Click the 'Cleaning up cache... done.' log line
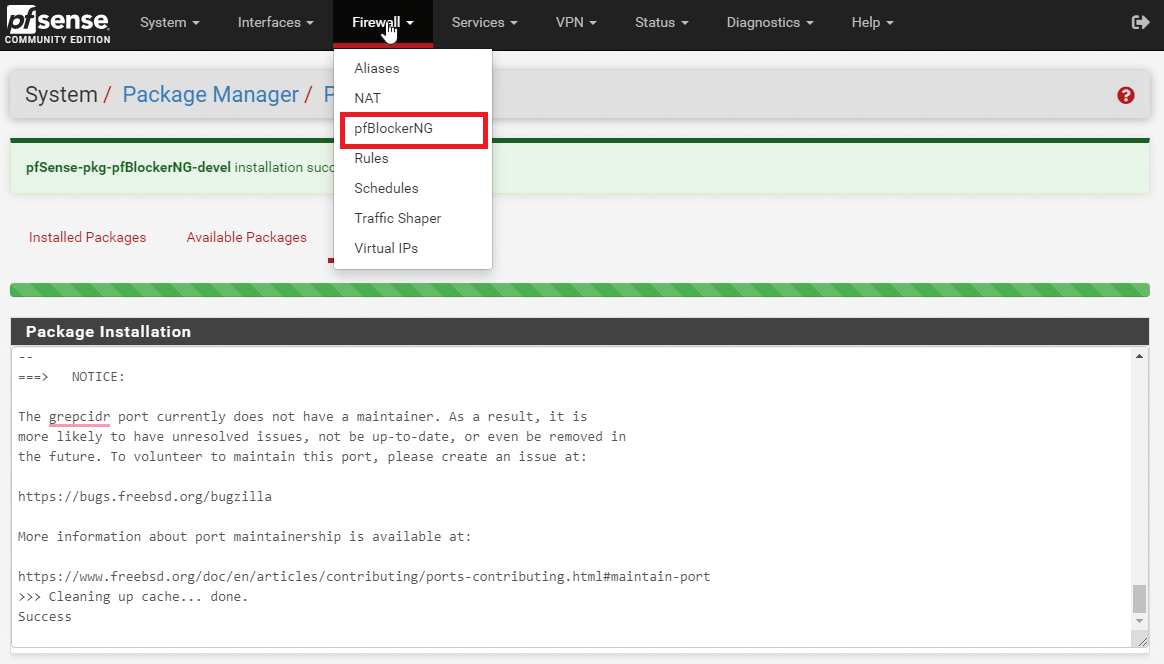 (133, 596)
